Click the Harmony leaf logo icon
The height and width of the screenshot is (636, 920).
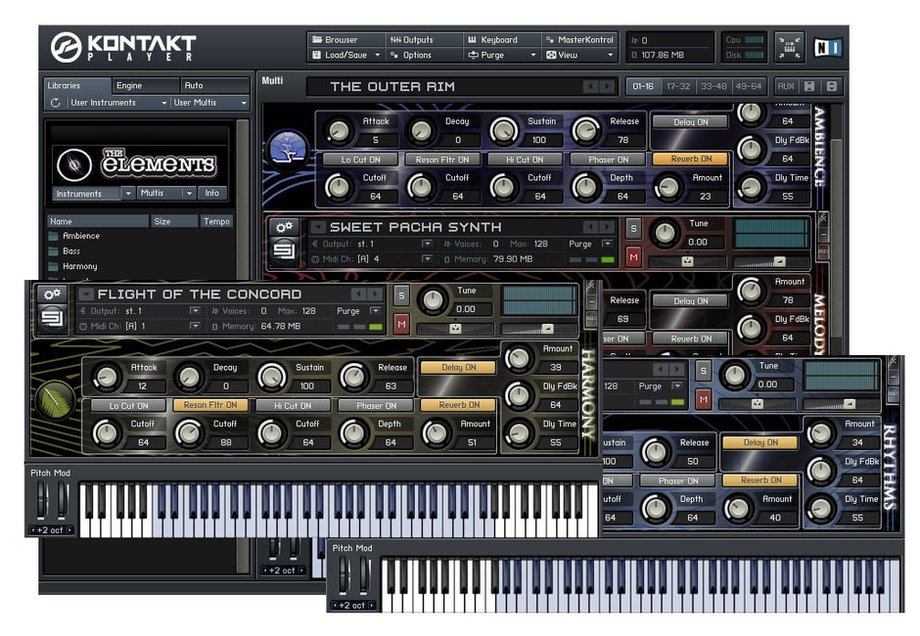click(x=55, y=400)
